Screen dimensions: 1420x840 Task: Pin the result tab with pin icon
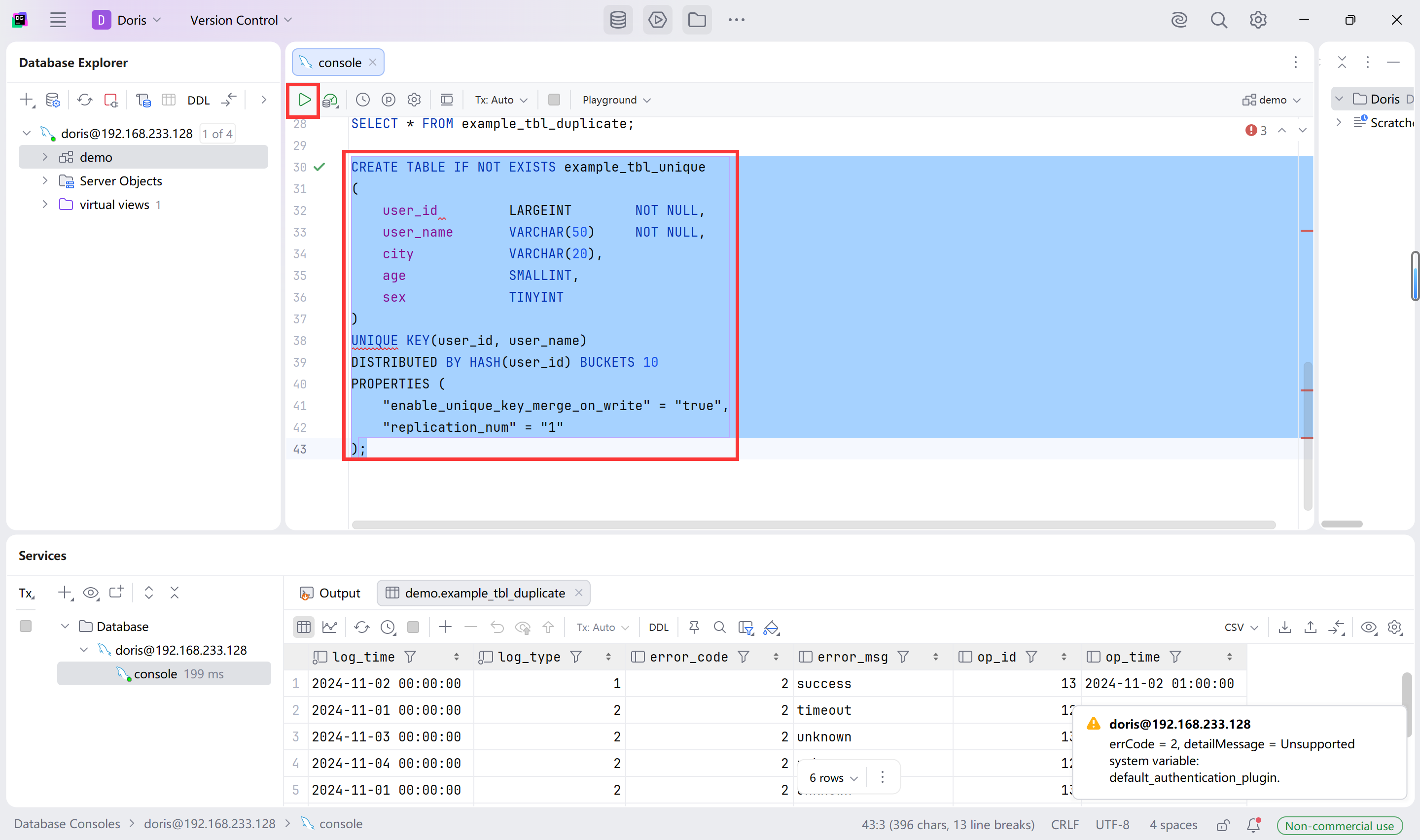(694, 627)
